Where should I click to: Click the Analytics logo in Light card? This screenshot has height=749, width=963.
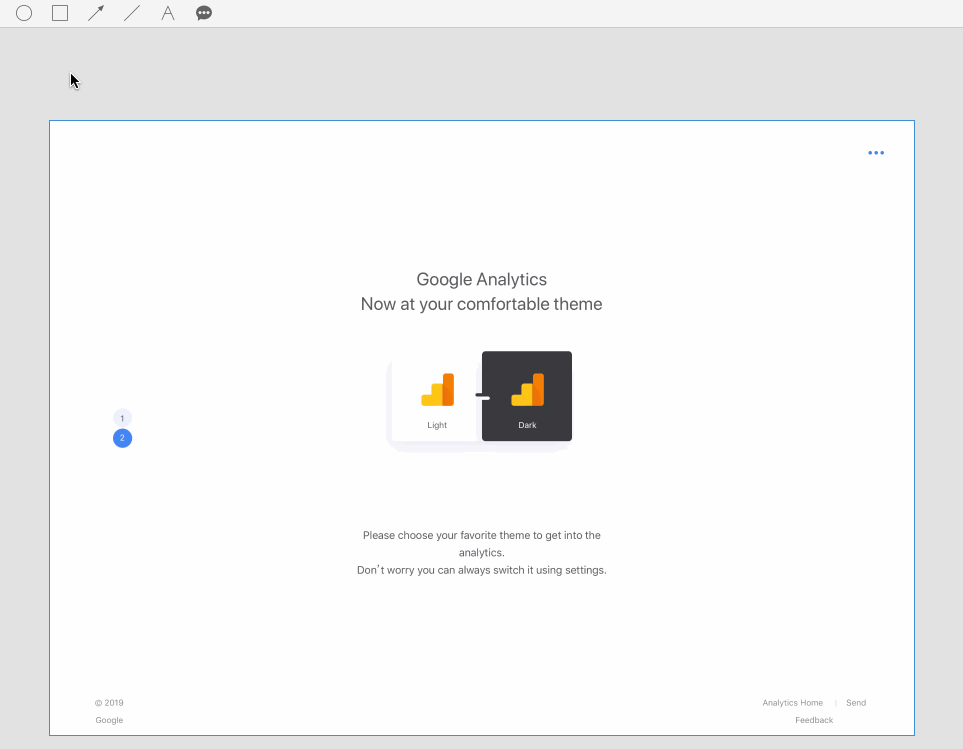(x=437, y=390)
